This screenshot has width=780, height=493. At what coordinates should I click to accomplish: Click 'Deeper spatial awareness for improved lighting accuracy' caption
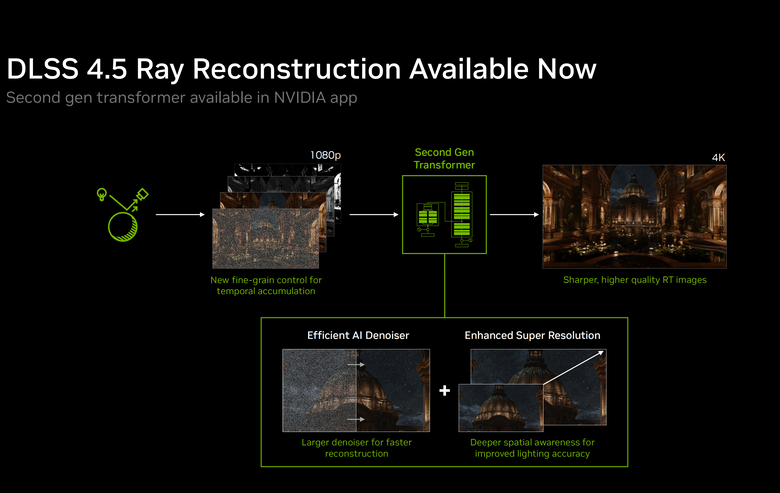pos(532,448)
